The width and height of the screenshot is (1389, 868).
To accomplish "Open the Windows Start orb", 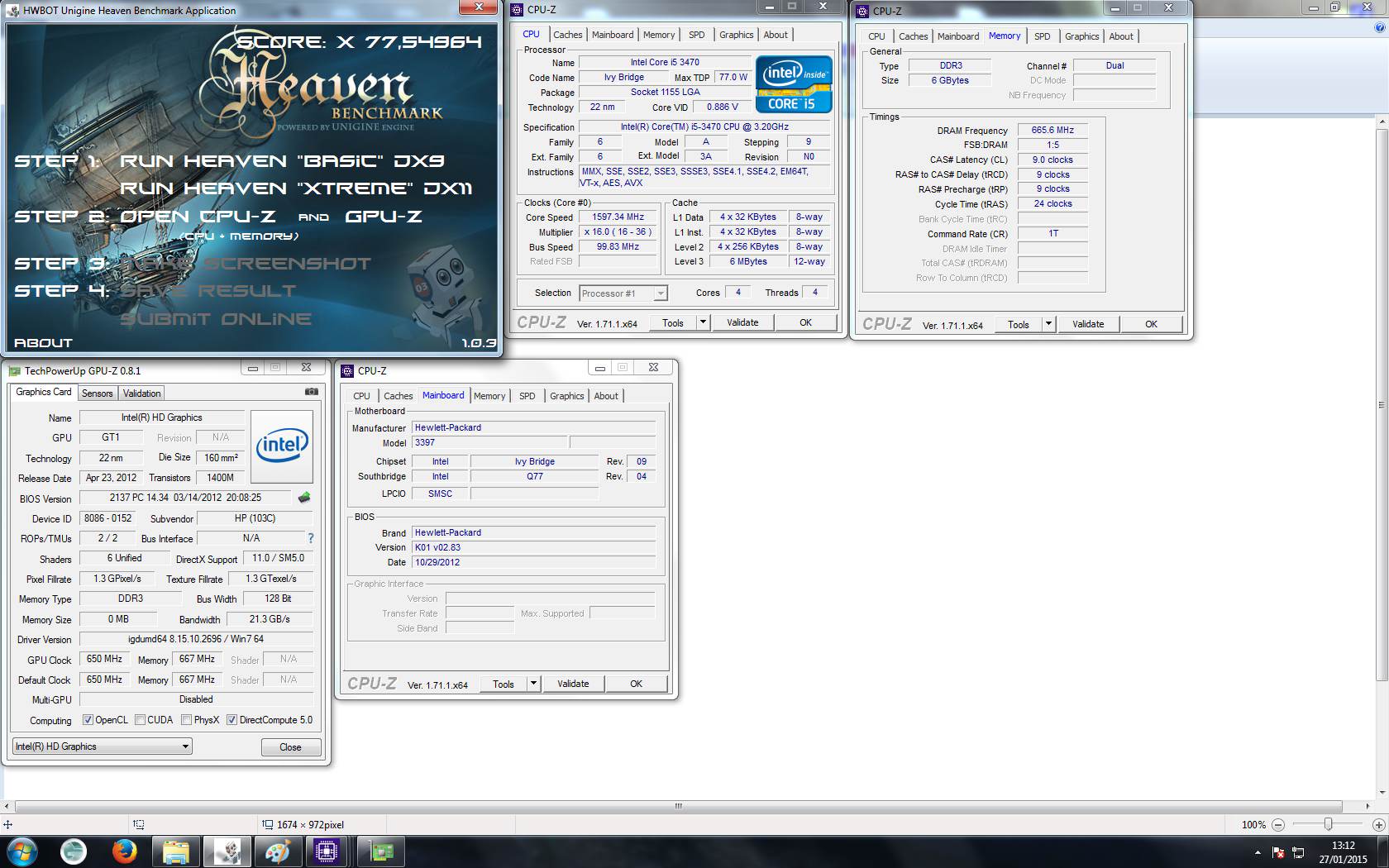I will click(x=21, y=851).
